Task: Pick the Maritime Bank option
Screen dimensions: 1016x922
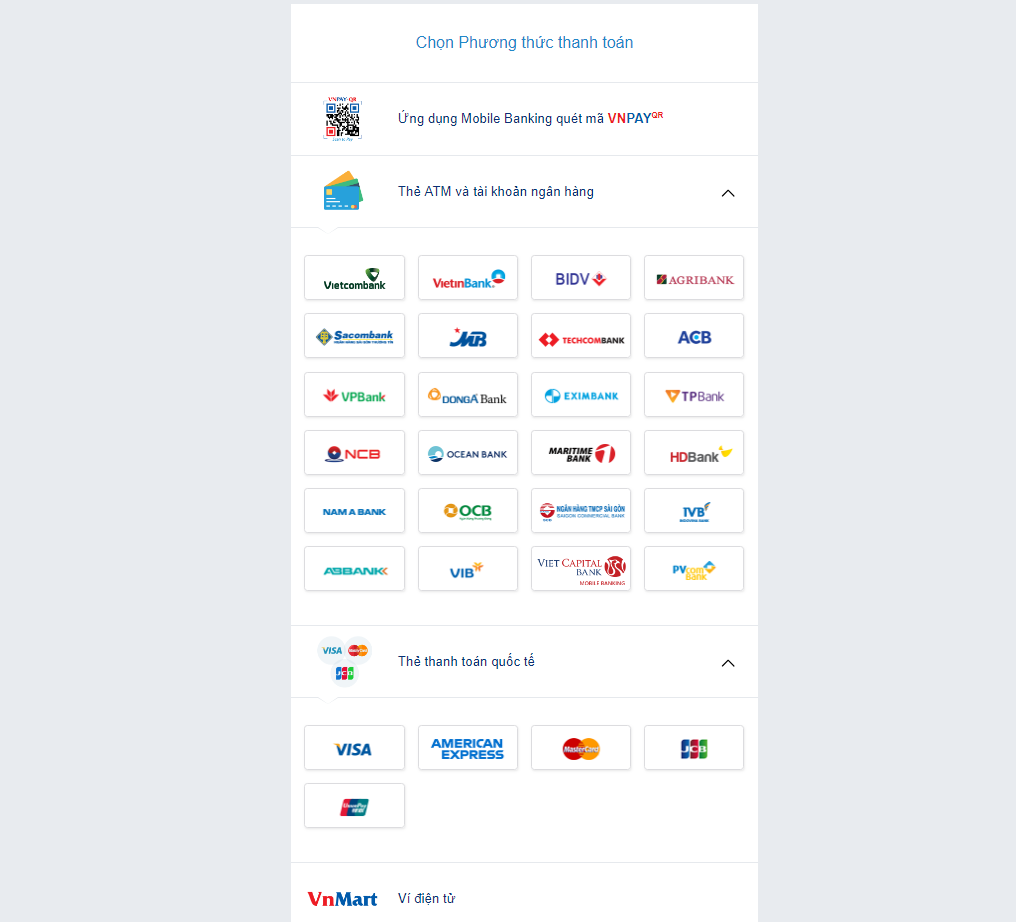Action: pyautogui.click(x=581, y=453)
